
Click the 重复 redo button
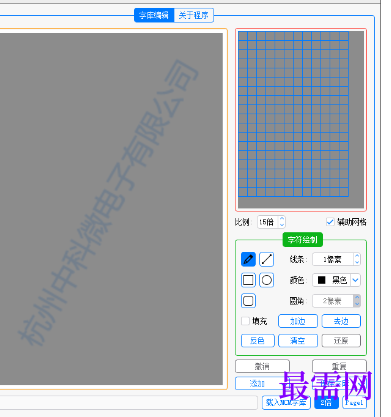[x=339, y=366]
